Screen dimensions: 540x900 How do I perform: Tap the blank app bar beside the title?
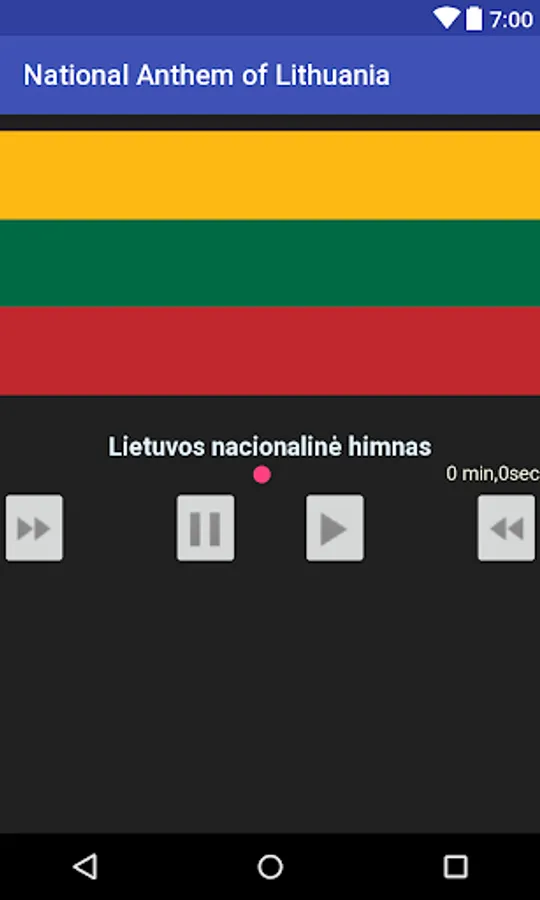click(465, 75)
